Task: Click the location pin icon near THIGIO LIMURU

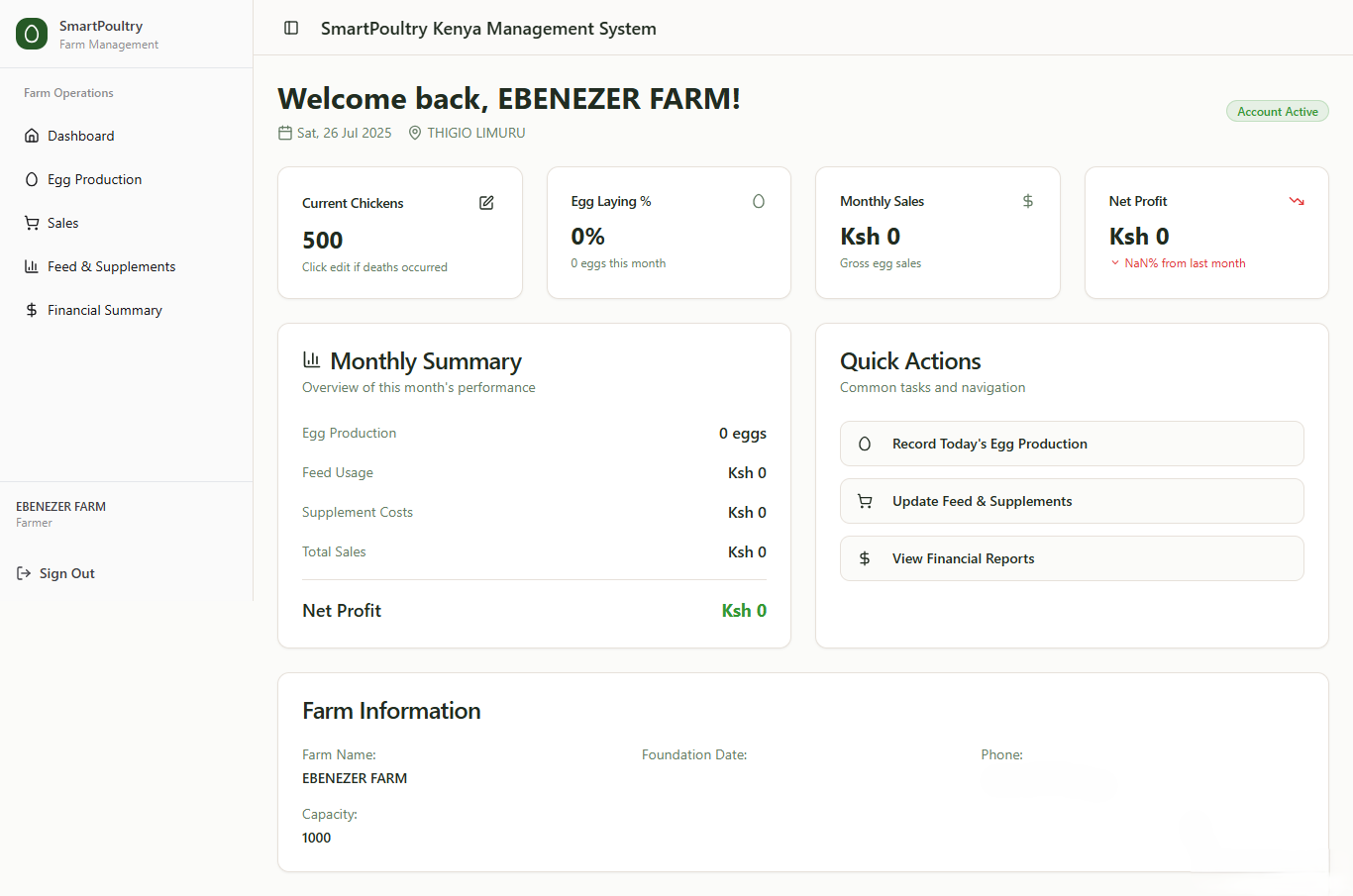Action: (415, 133)
